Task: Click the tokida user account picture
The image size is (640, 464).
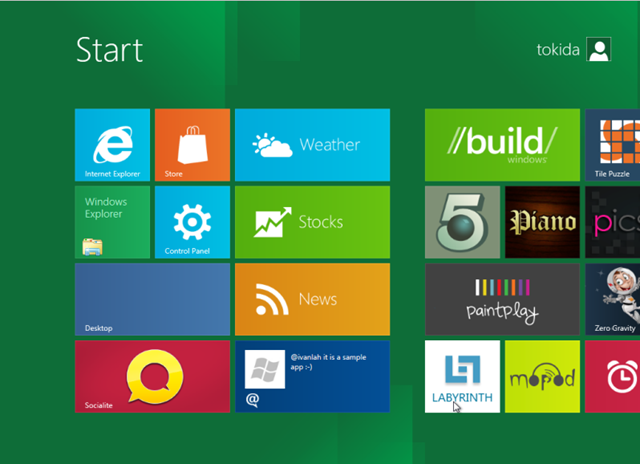Action: coord(599,50)
